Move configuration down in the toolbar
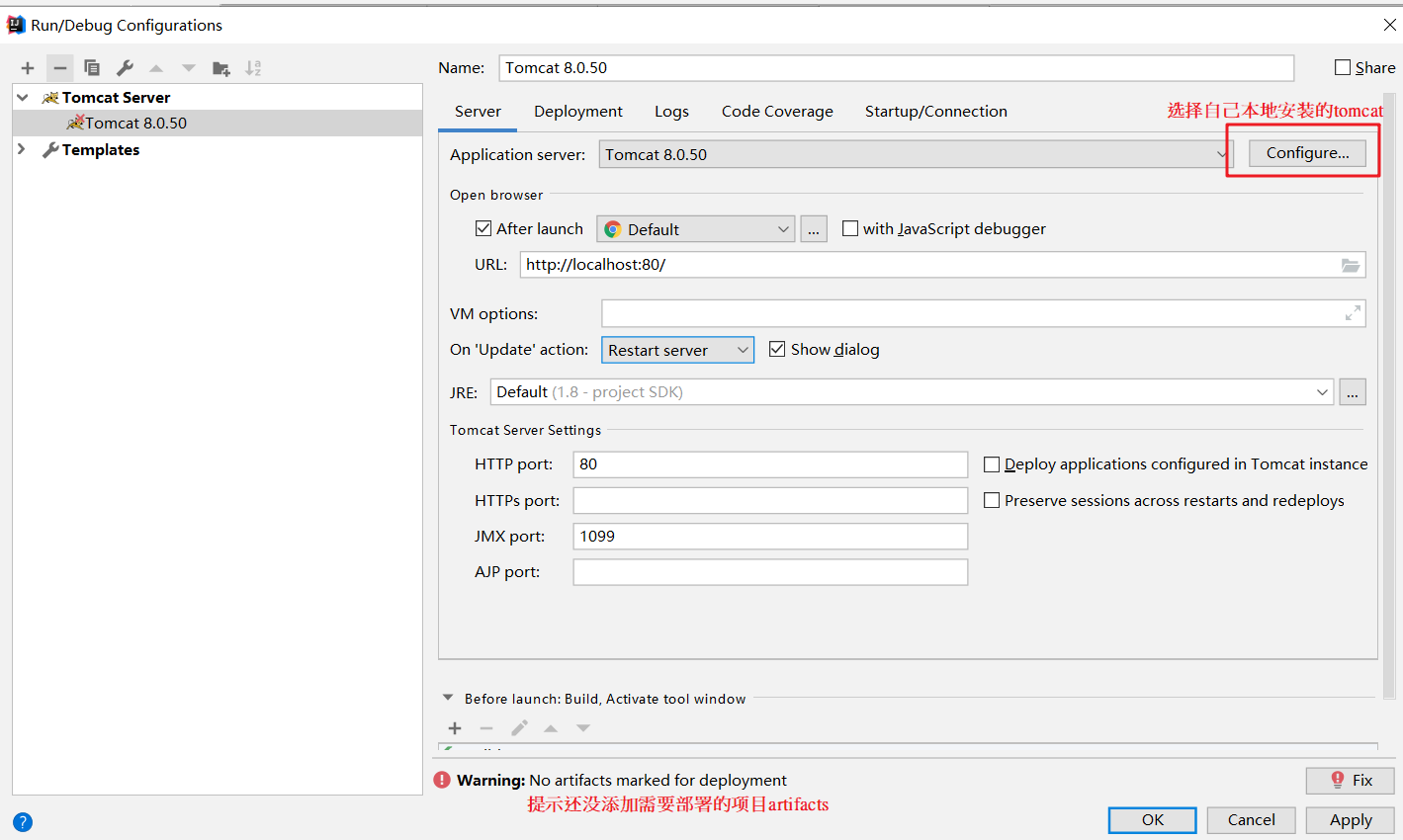 tap(189, 68)
